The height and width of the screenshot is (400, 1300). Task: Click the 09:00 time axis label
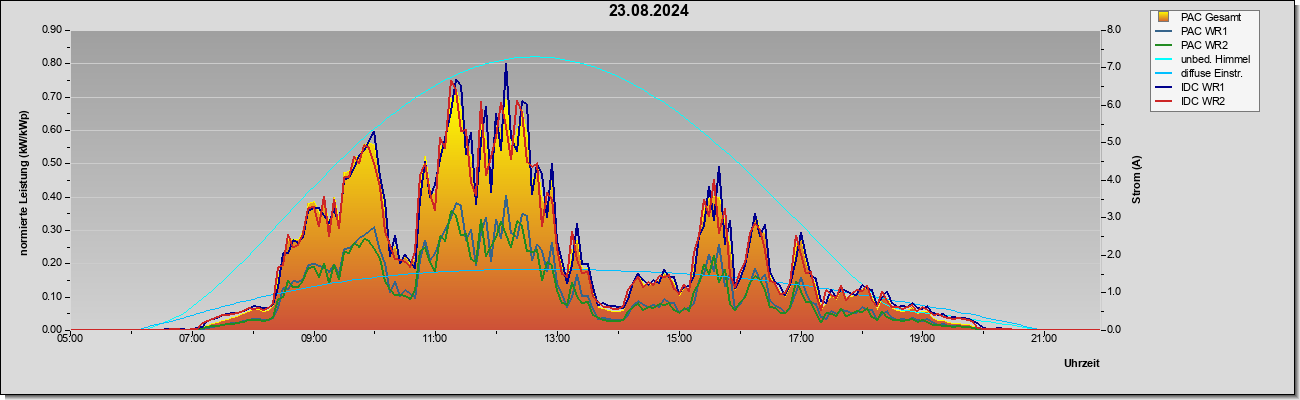[x=313, y=339]
